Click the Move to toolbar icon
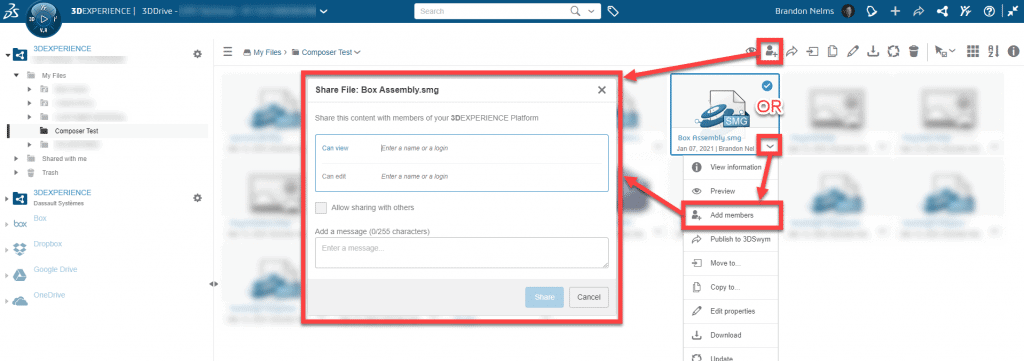Image resolution: width=1024 pixels, height=361 pixels. (813, 52)
